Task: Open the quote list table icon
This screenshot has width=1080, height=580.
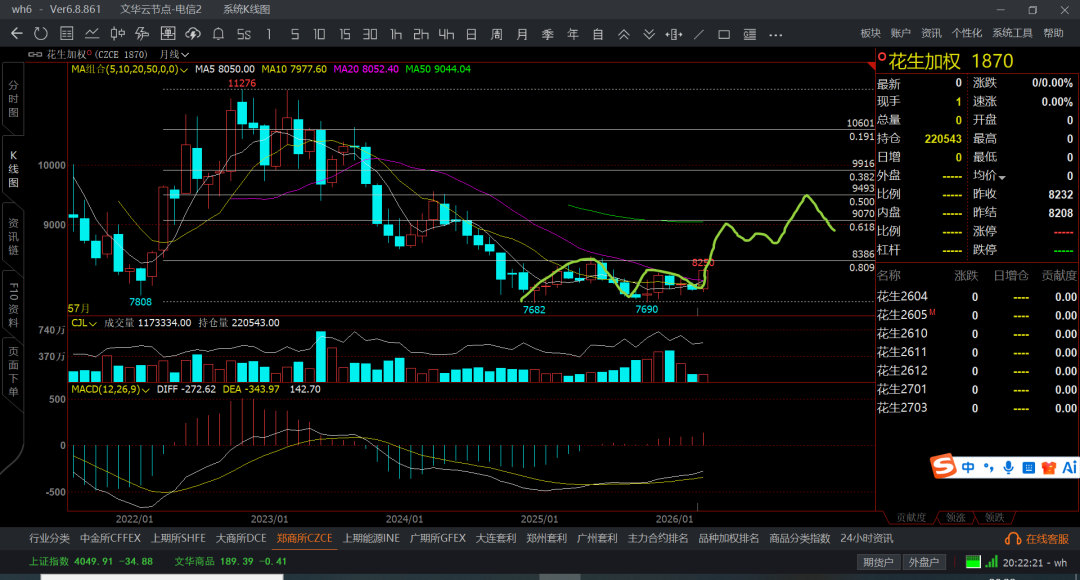Action: [66, 33]
